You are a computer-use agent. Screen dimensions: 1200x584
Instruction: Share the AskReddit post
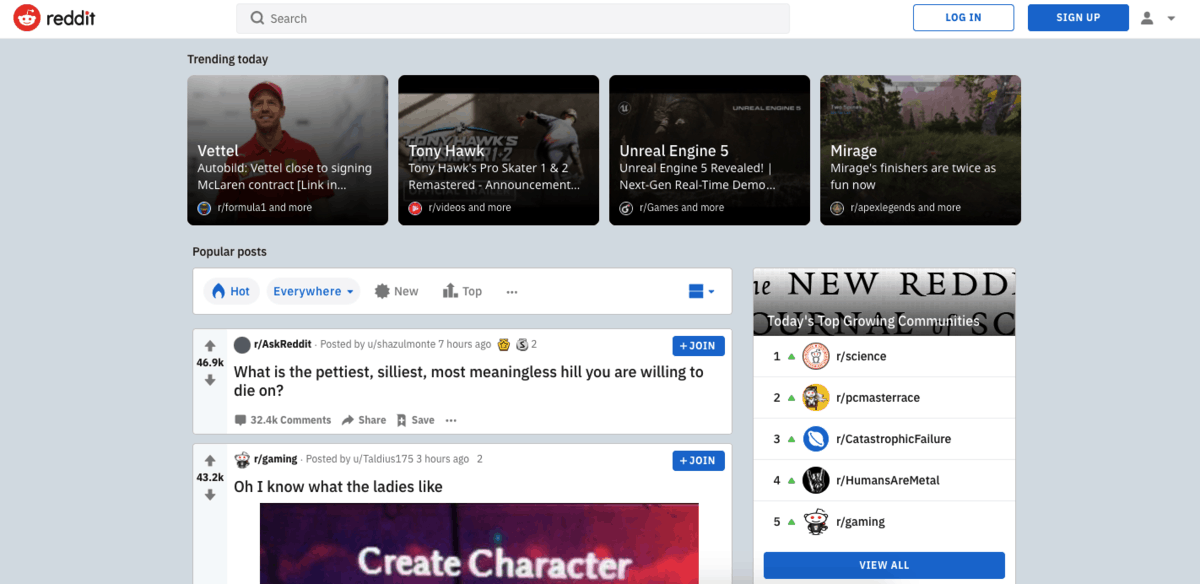[x=364, y=420]
